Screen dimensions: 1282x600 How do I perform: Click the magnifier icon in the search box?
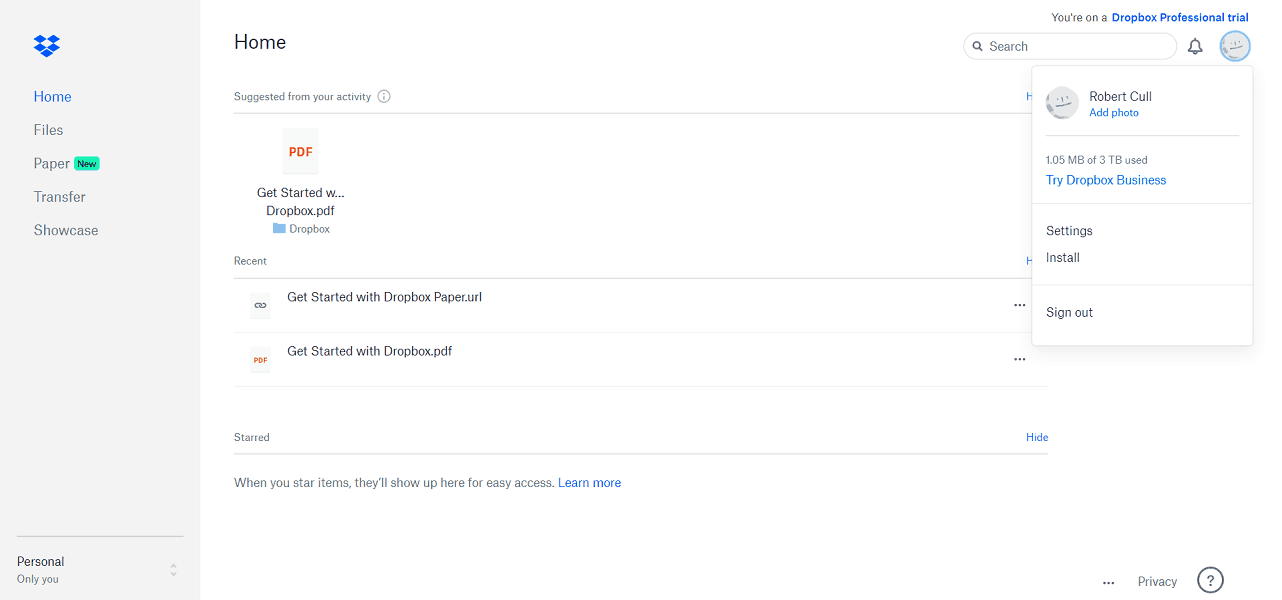pyautogui.click(x=978, y=47)
